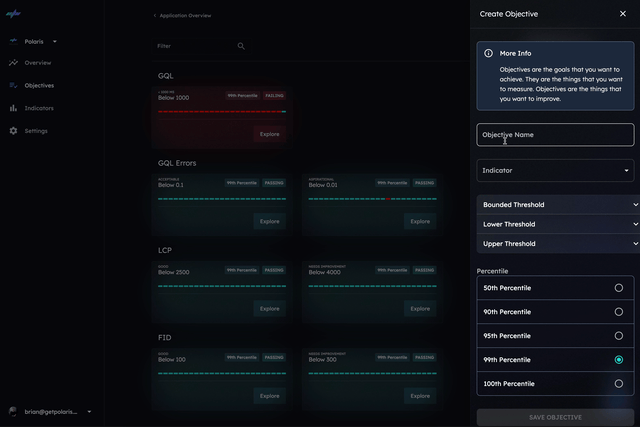Click the Polaris logo icon

[14, 14]
